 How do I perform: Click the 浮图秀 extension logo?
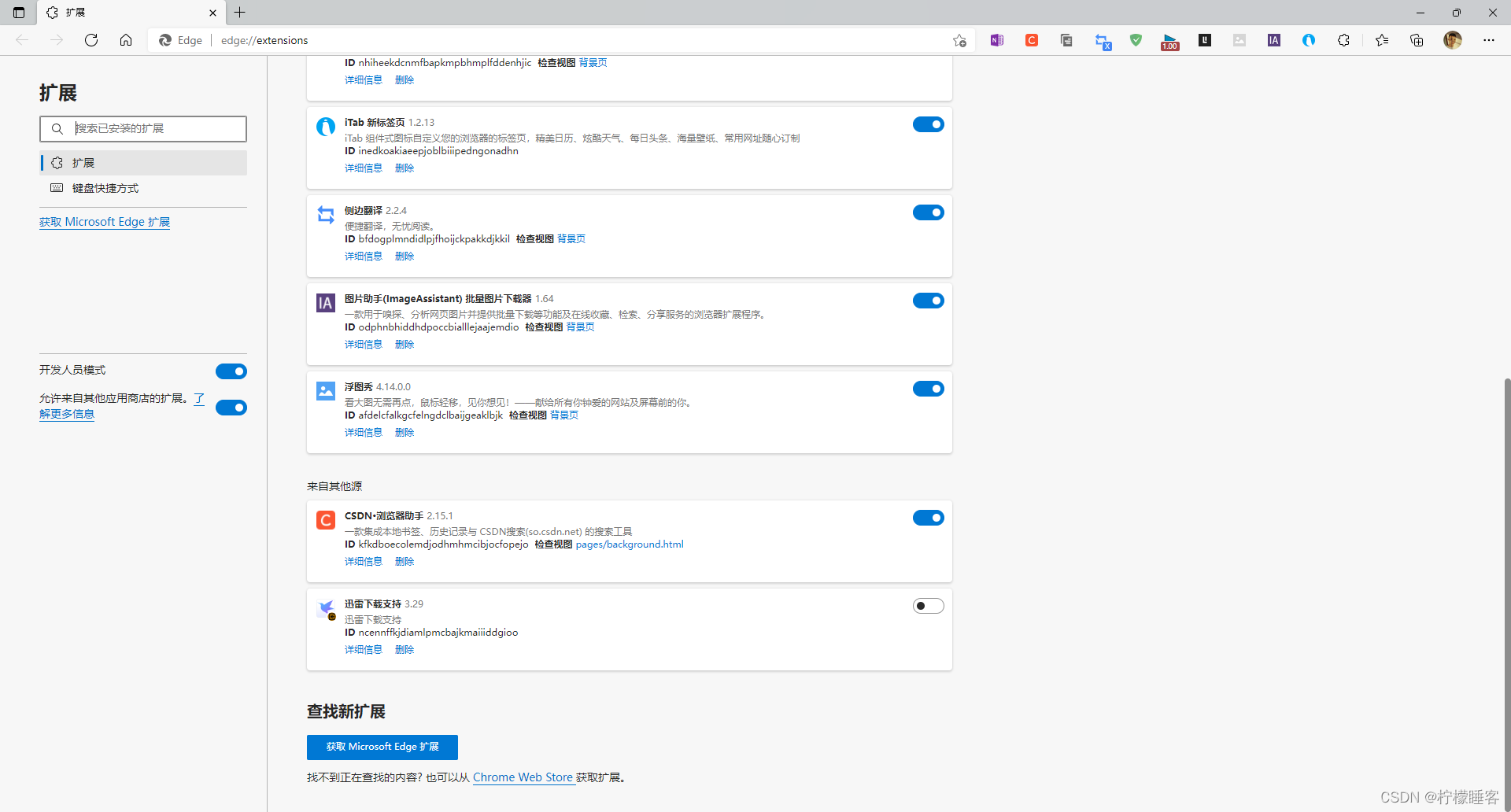(326, 390)
